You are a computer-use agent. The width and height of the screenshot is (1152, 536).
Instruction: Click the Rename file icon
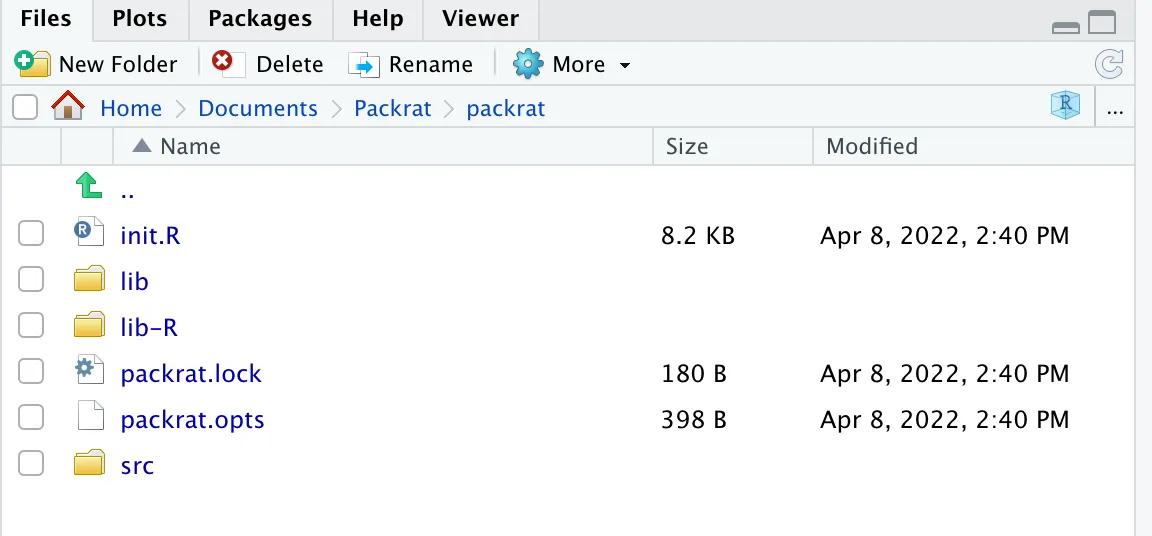(x=364, y=64)
